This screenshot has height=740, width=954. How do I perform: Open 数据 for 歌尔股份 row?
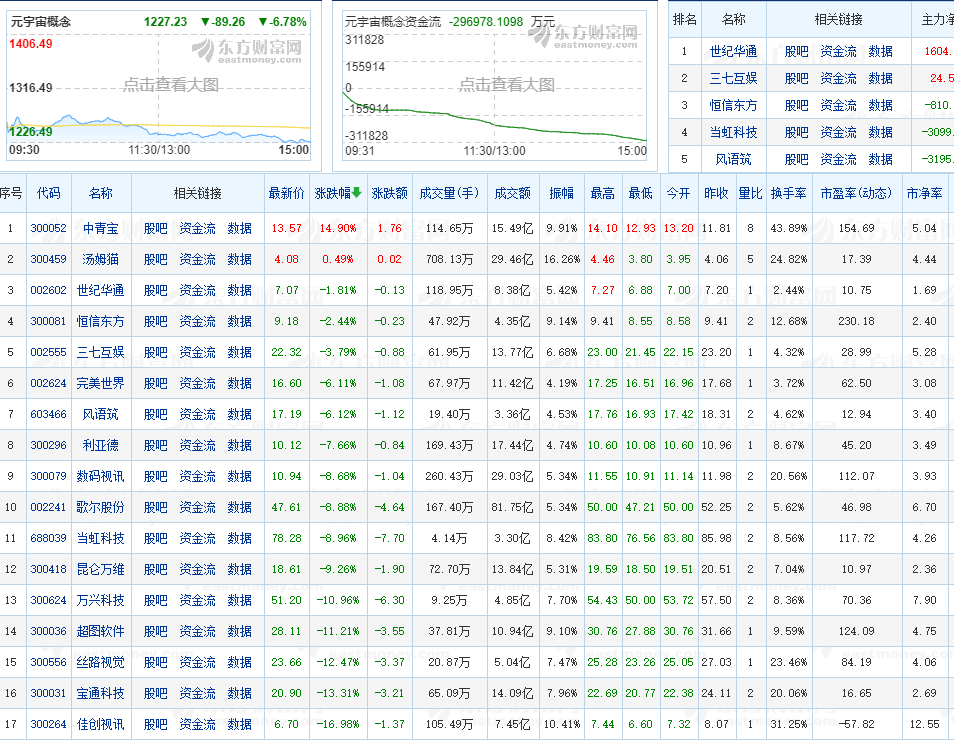(x=240, y=508)
